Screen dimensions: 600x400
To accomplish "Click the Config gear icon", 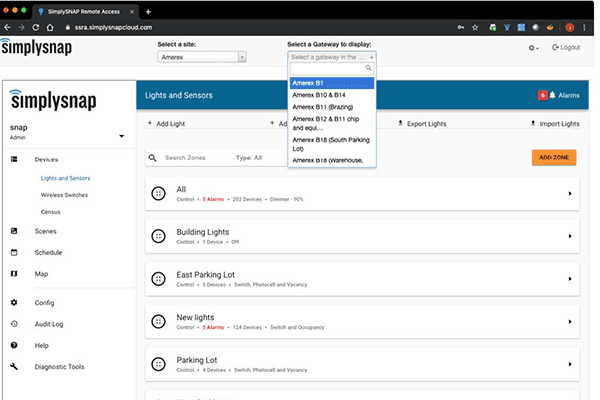I will click(14, 302).
